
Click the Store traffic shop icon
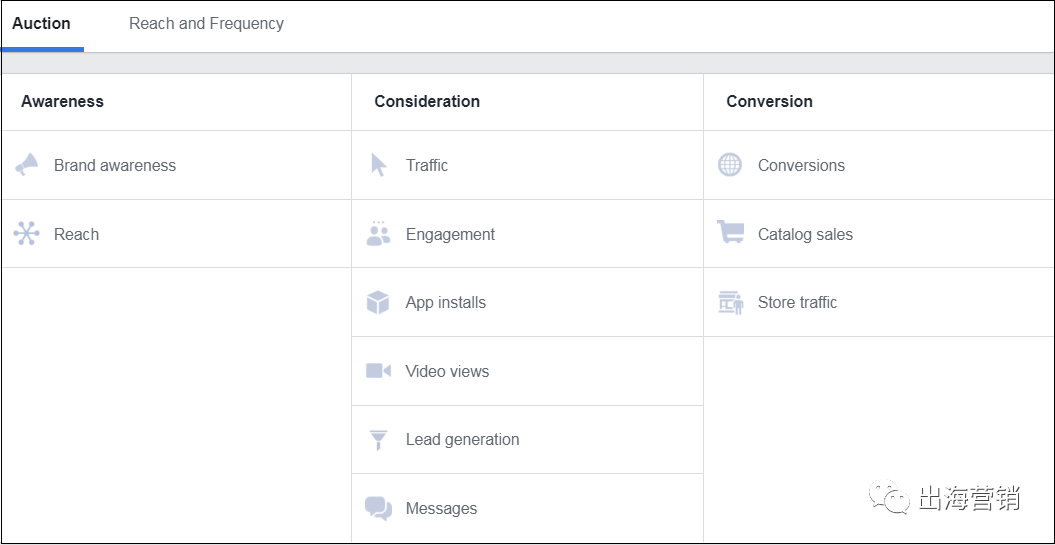click(x=730, y=302)
